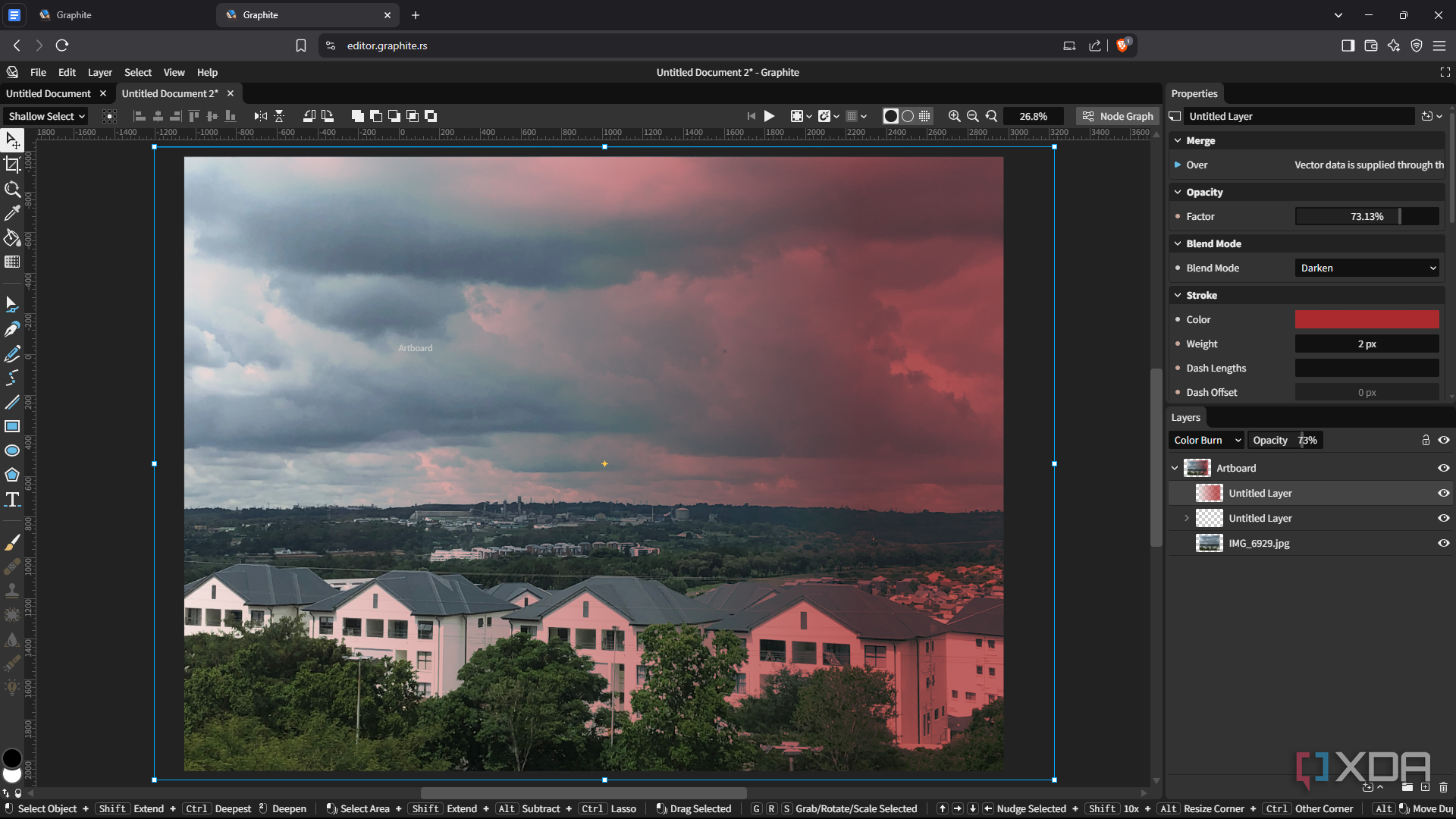Collapse the Opacity section
The height and width of the screenshot is (819, 1456).
(1178, 192)
